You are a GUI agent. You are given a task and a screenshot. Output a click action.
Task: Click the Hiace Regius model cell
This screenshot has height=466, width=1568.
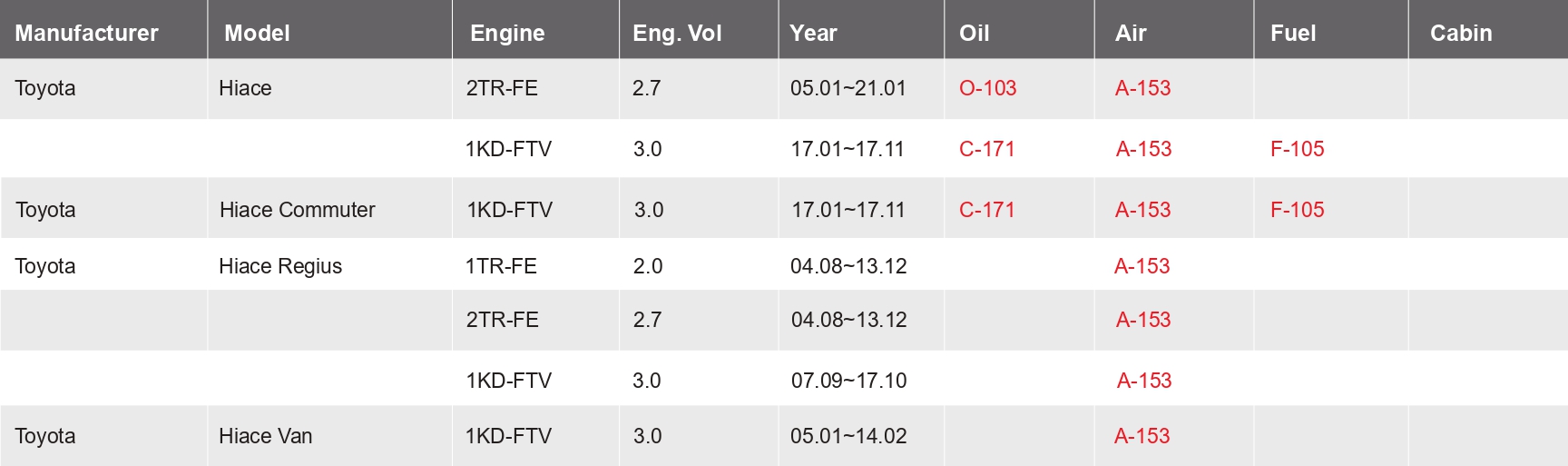click(280, 266)
